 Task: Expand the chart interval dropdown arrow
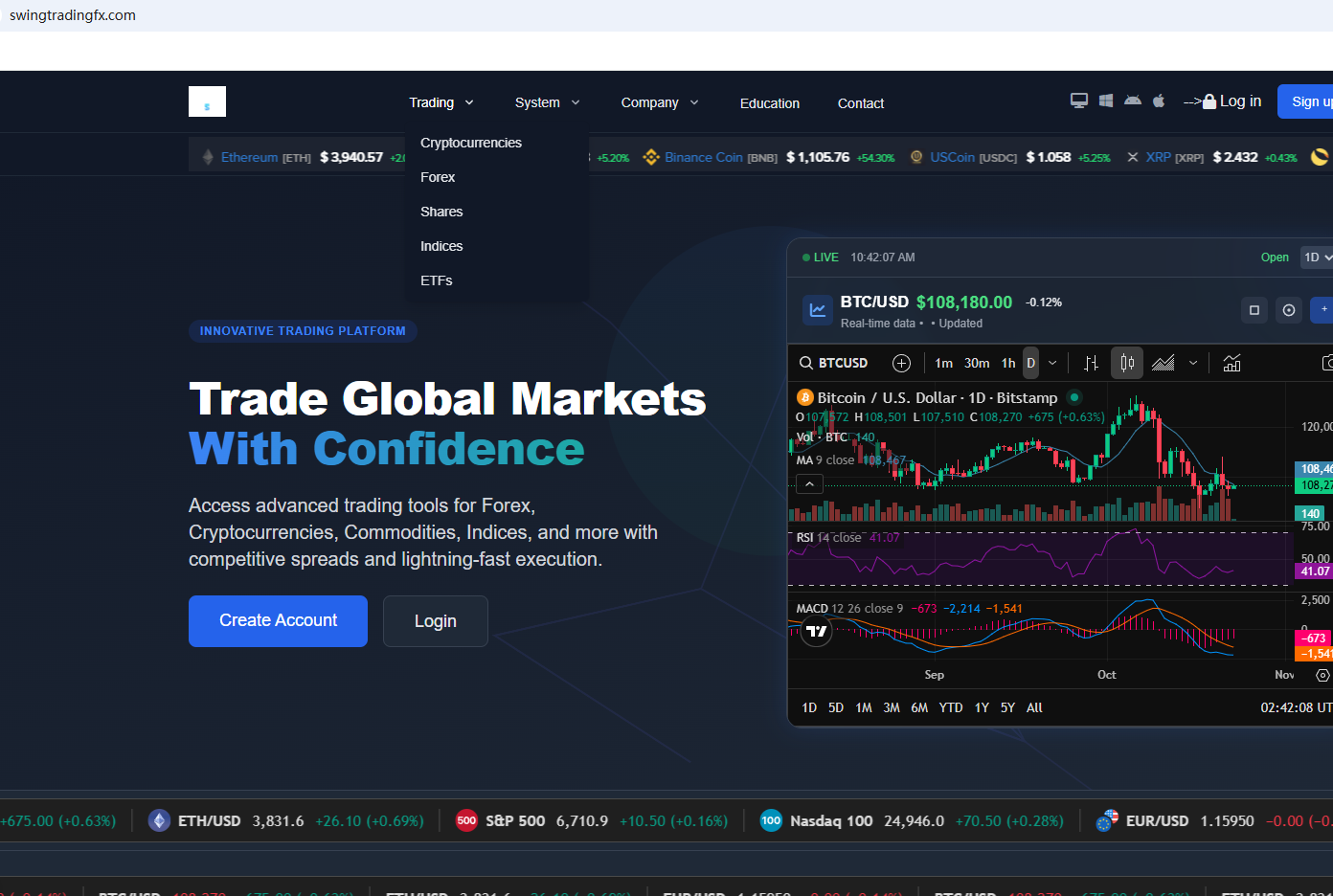pos(1052,363)
